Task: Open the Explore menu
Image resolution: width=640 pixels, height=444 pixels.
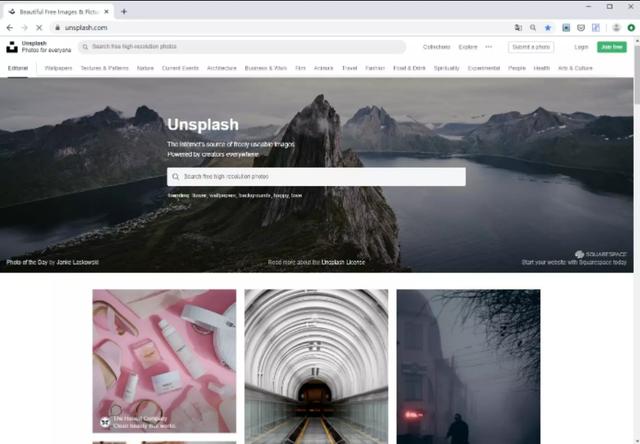Action: [x=468, y=47]
